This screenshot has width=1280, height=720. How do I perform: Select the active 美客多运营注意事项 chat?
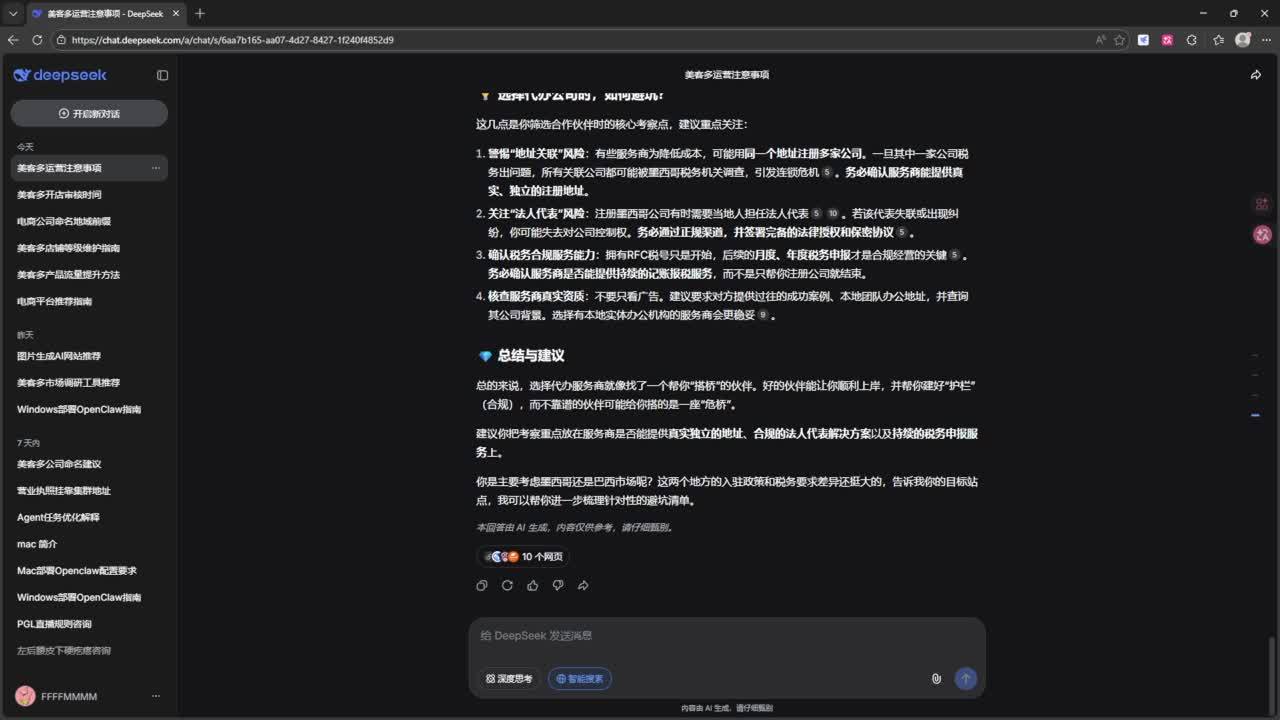click(89, 168)
